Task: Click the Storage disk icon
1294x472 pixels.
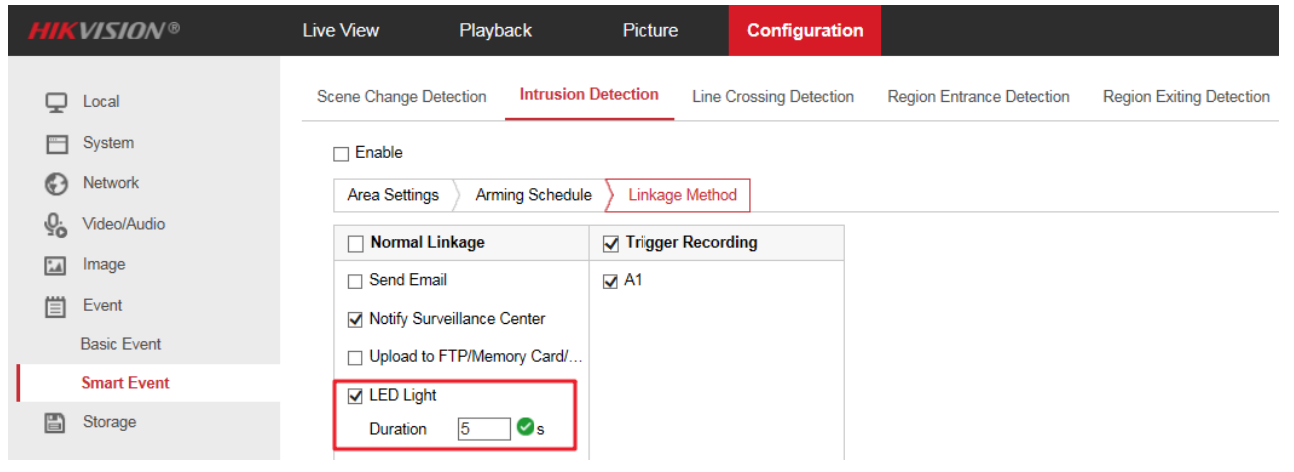Action: click(x=56, y=423)
